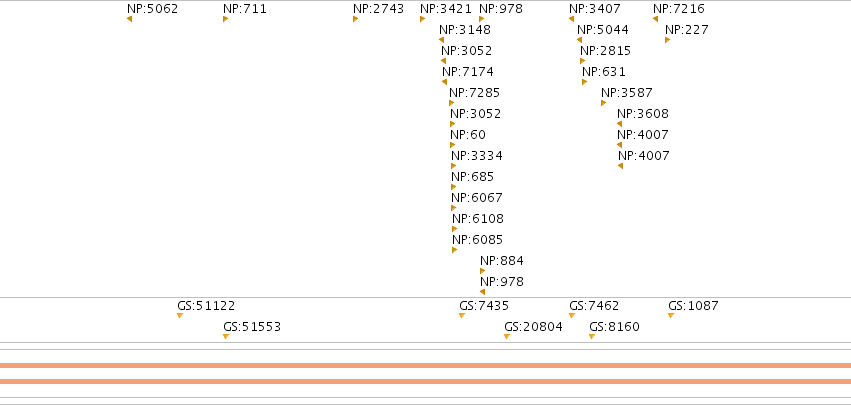Select the NP:6067 feature label
This screenshot has width=851, height=405.
pos(477,198)
